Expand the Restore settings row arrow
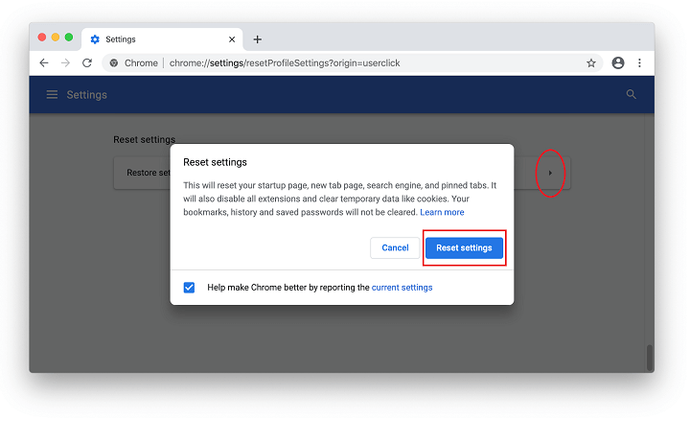Screen dimensions: 690x422 click(x=550, y=173)
